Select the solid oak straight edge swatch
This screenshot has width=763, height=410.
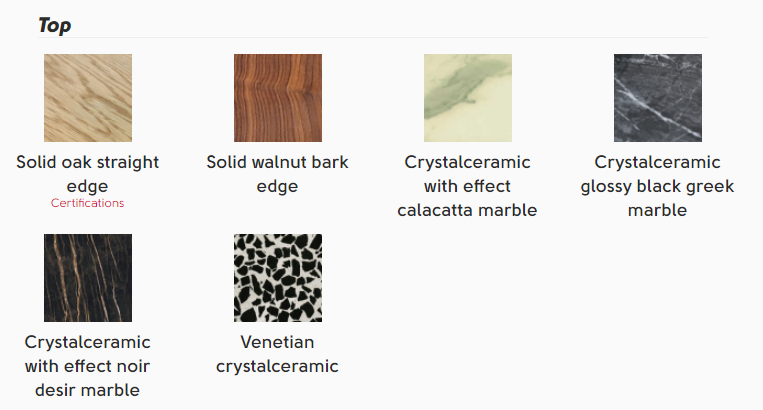click(88, 98)
